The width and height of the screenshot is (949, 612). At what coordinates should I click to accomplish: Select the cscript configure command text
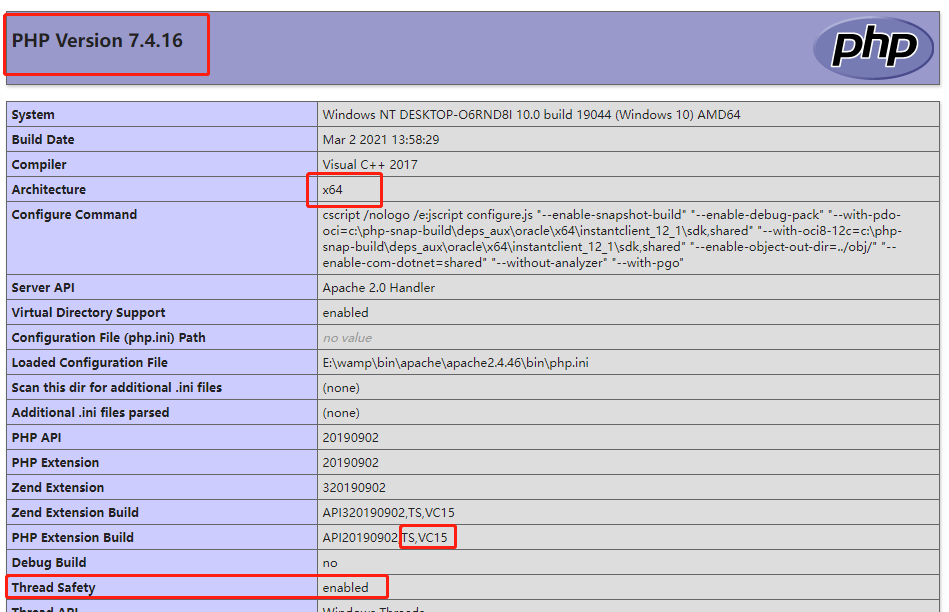point(612,239)
